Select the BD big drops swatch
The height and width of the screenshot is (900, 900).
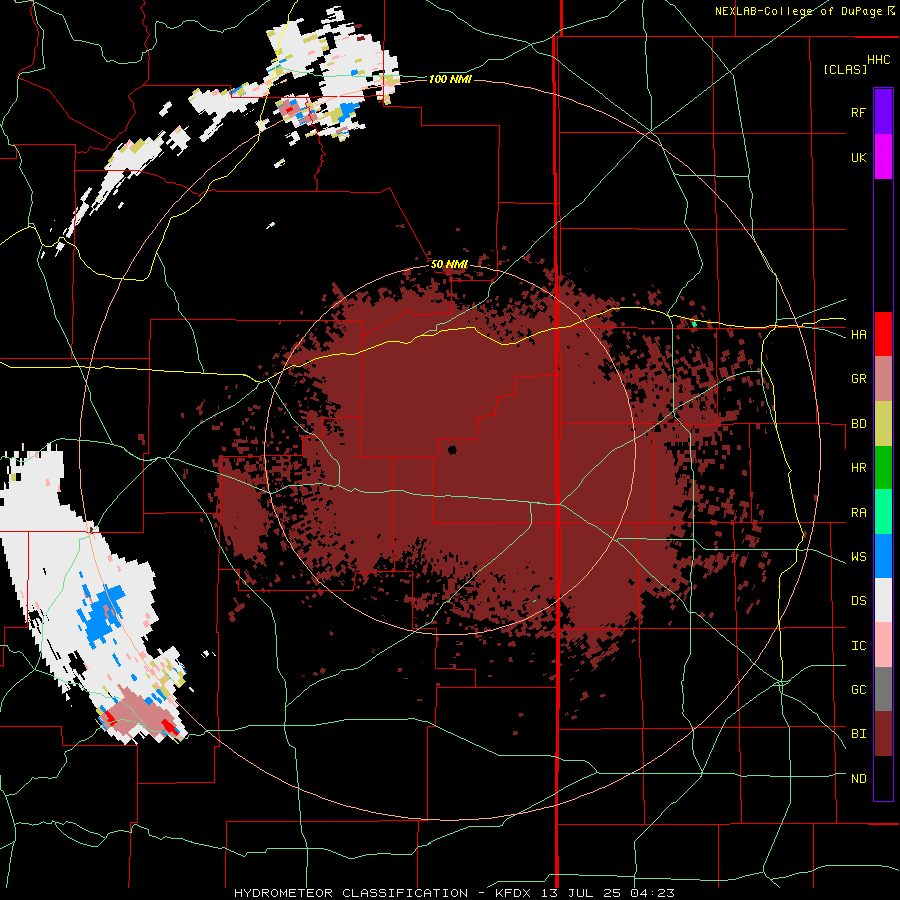(x=883, y=424)
